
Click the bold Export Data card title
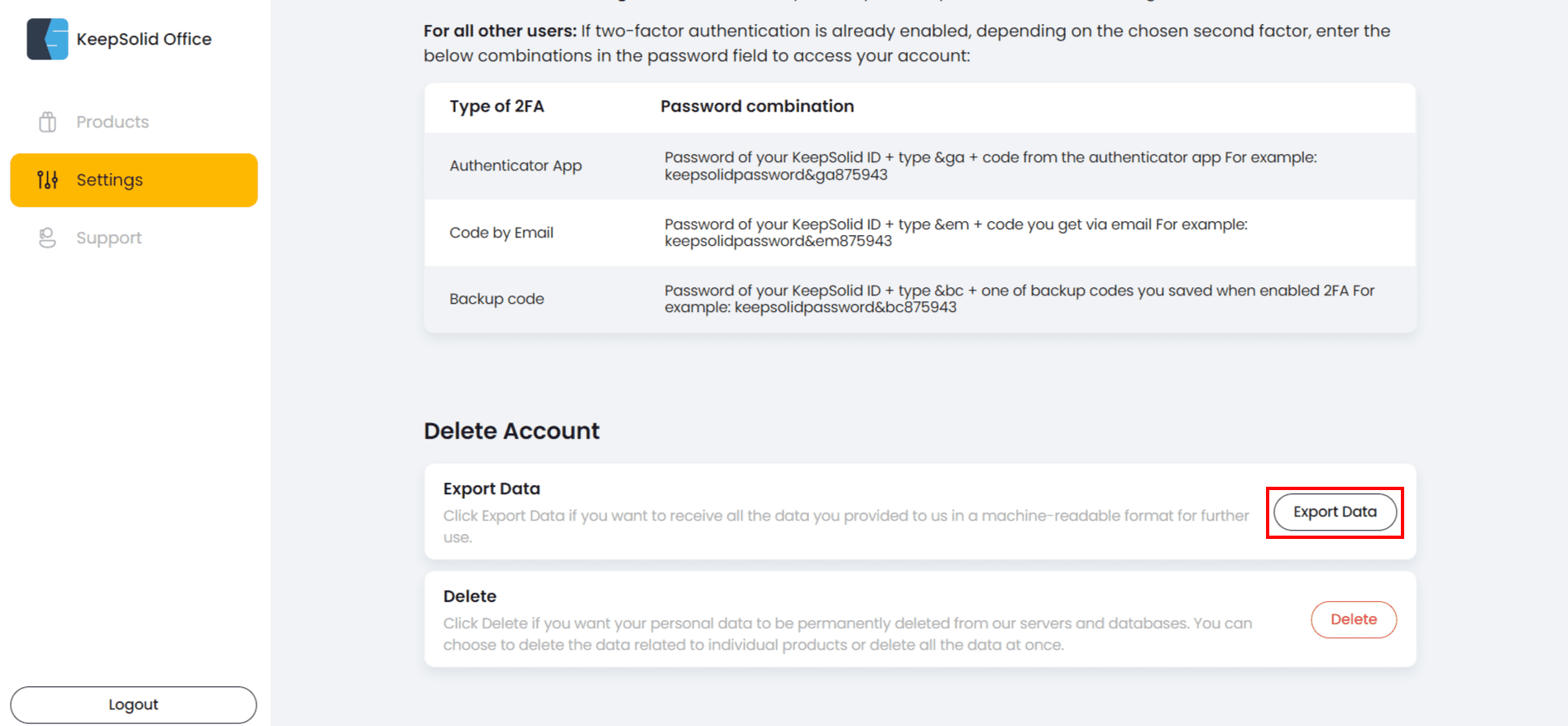coord(491,488)
